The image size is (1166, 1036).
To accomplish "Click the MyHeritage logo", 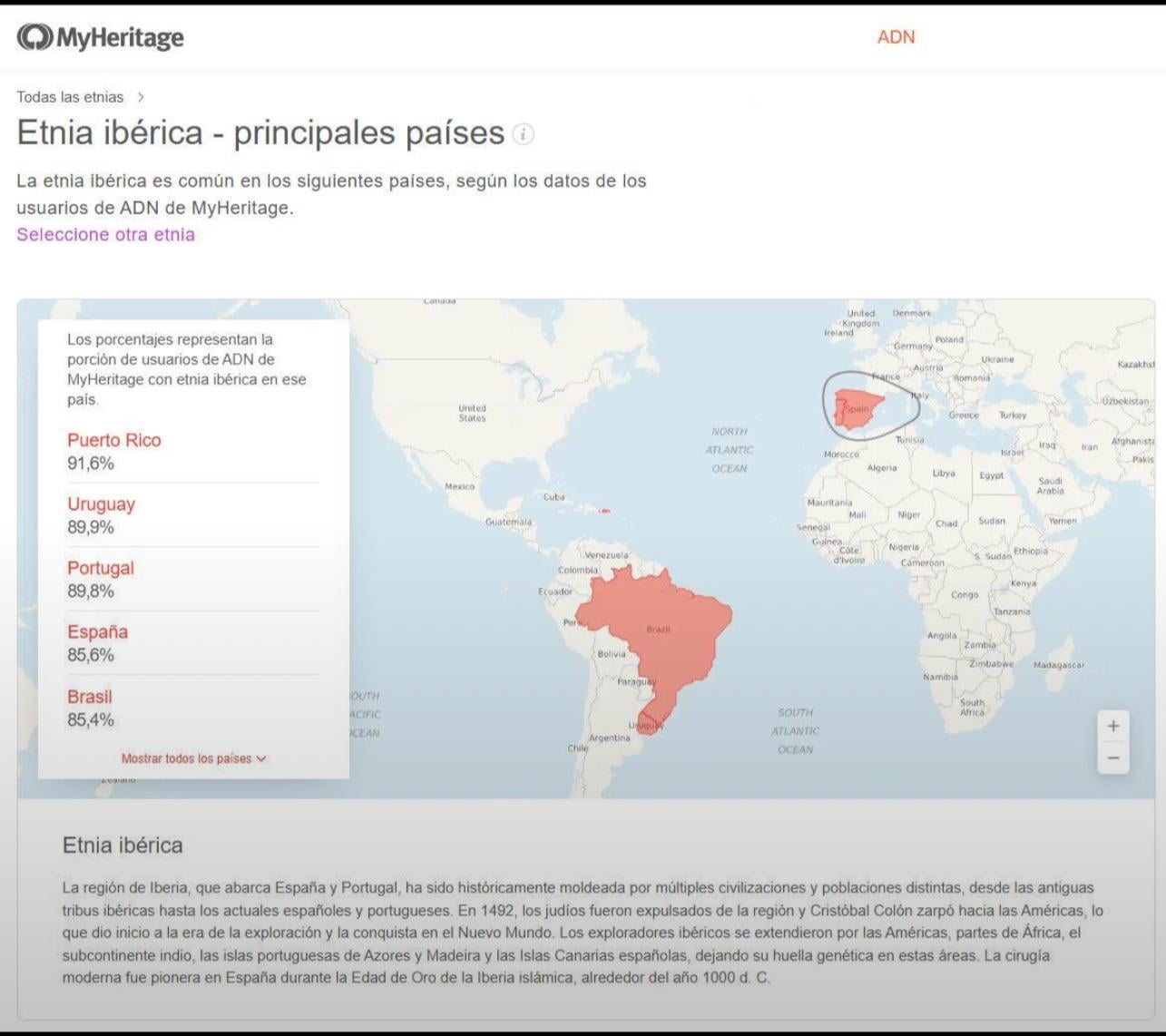I will [x=101, y=37].
